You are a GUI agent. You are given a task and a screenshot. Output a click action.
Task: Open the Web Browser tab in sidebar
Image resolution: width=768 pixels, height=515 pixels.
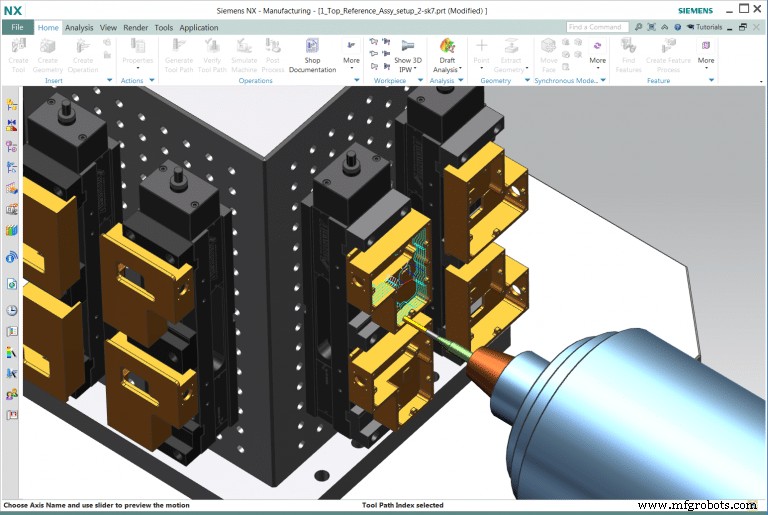coord(11,284)
